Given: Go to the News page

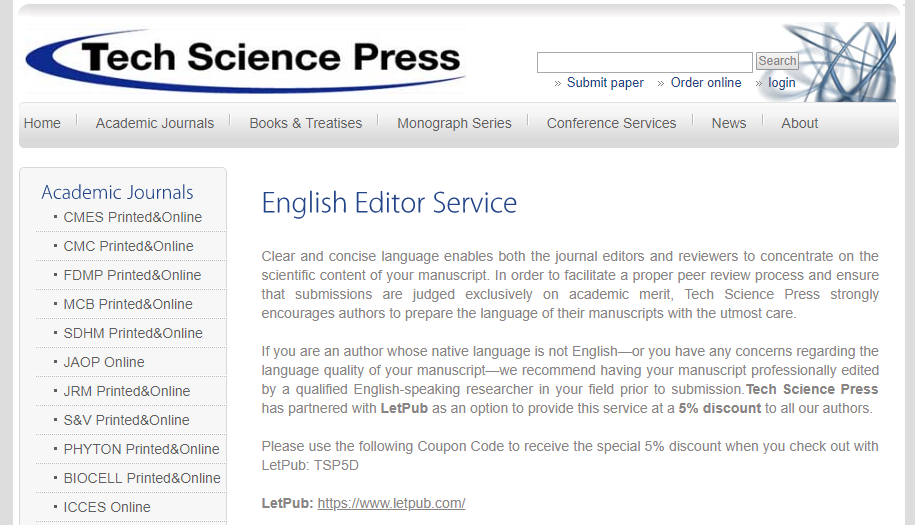Looking at the screenshot, I should [x=728, y=123].
